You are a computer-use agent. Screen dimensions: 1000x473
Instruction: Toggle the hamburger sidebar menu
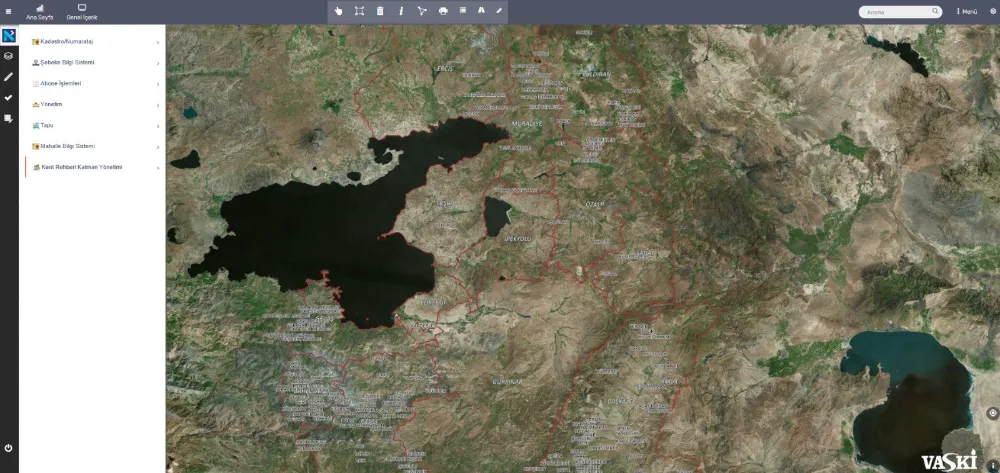point(9,11)
